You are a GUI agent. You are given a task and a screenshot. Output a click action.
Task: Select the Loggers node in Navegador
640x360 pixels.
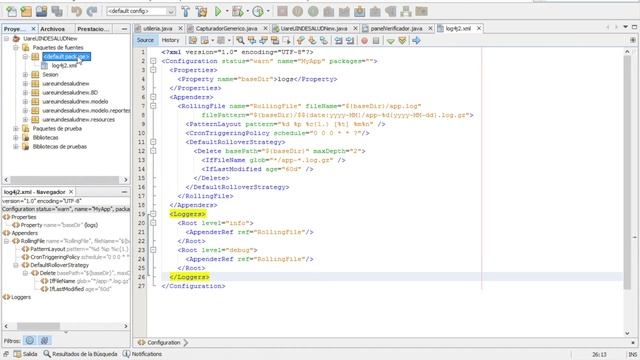tap(21, 297)
